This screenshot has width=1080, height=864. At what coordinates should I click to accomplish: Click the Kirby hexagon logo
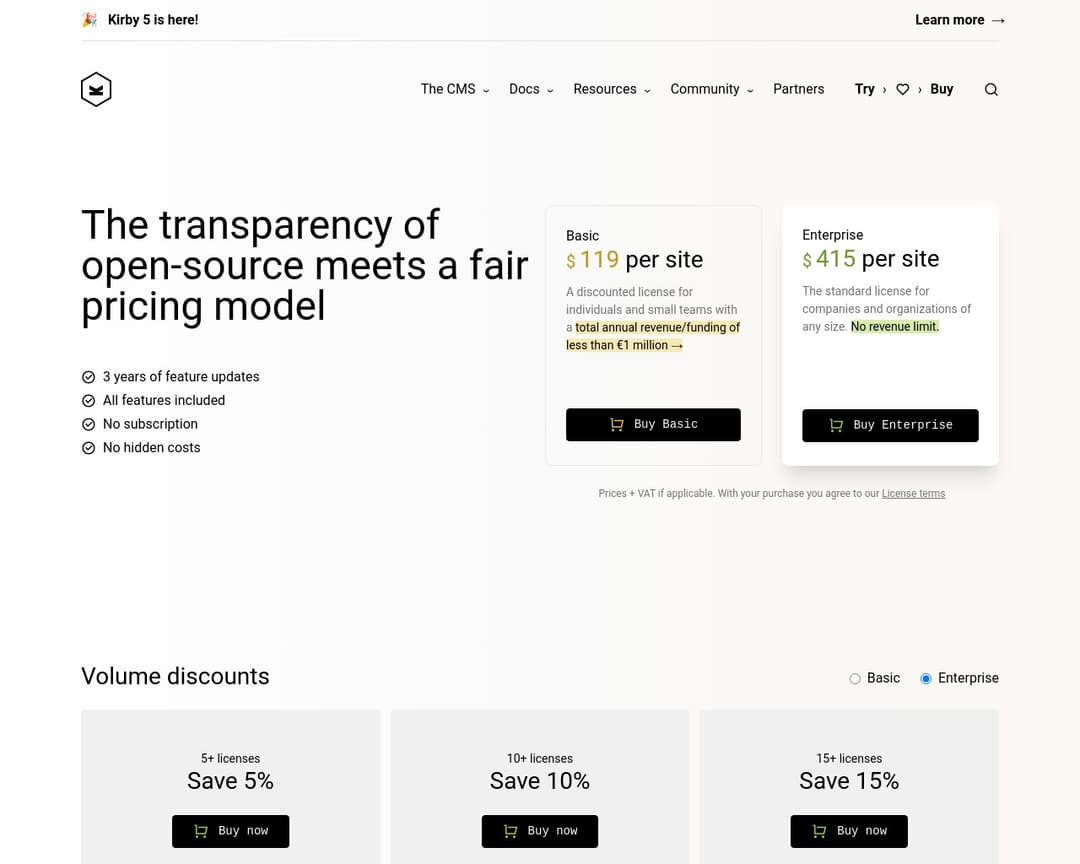[96, 90]
